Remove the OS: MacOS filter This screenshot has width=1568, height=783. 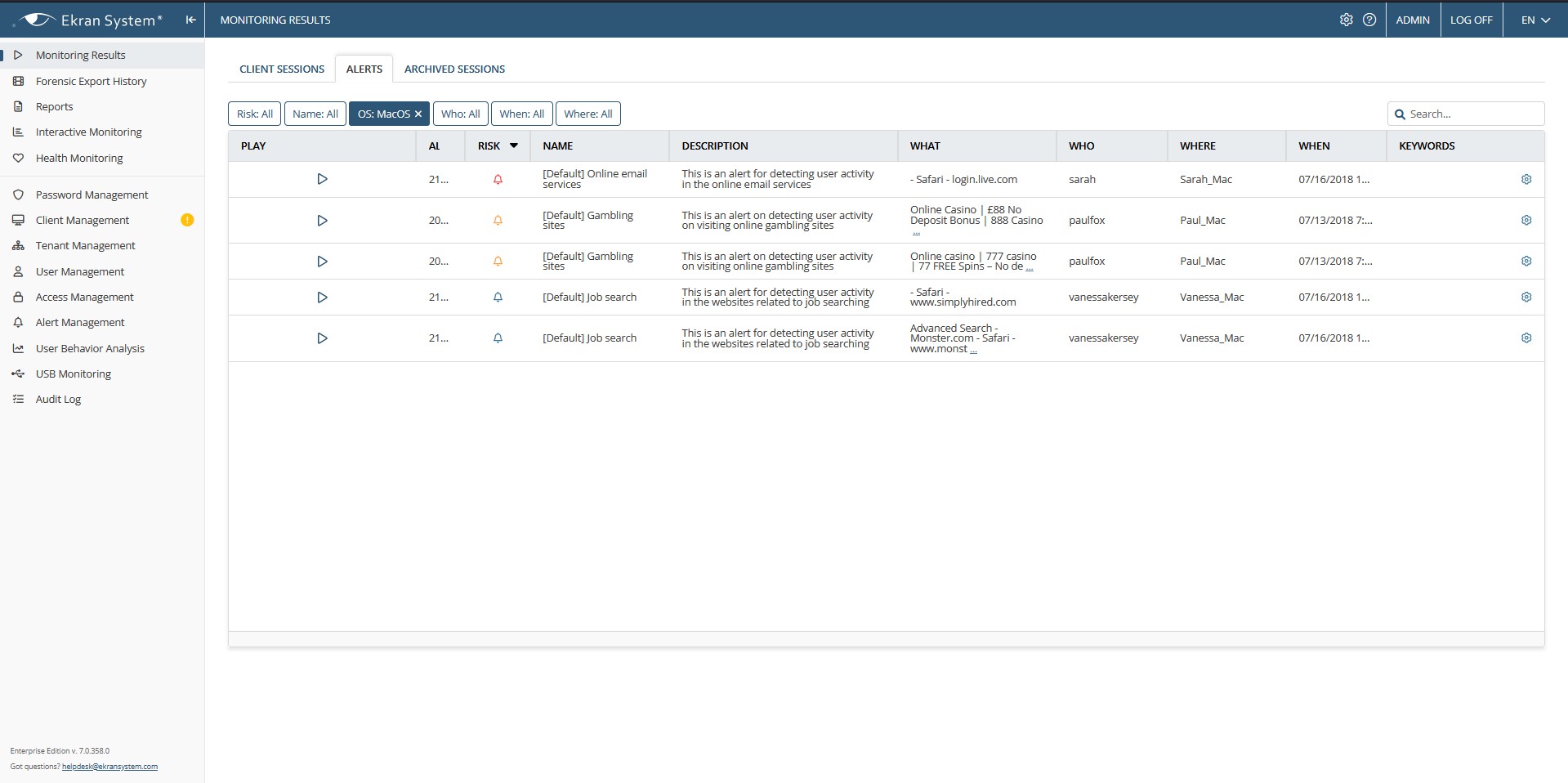(x=418, y=114)
